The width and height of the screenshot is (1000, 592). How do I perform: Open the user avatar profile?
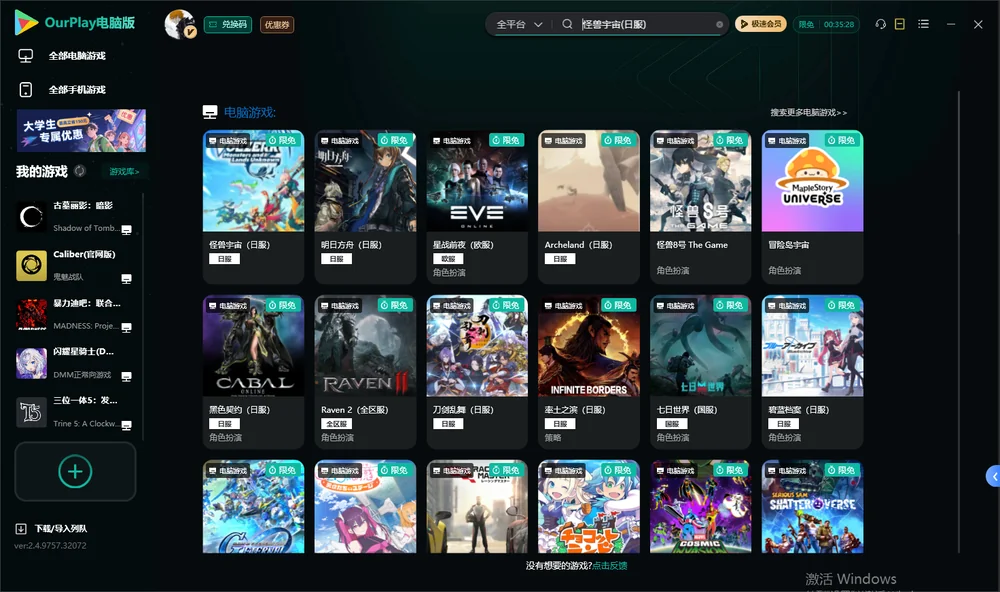180,24
